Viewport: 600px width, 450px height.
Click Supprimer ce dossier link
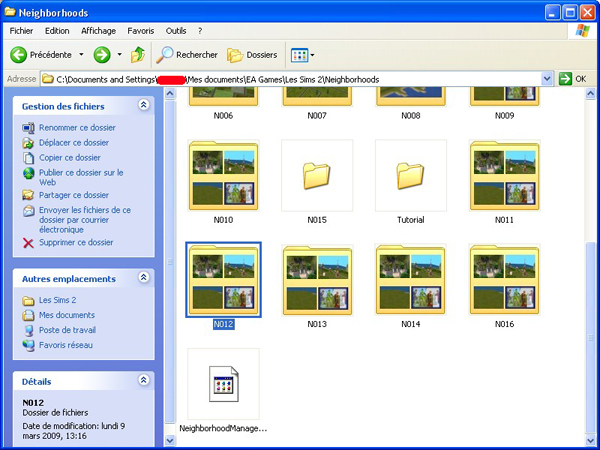coord(76,243)
